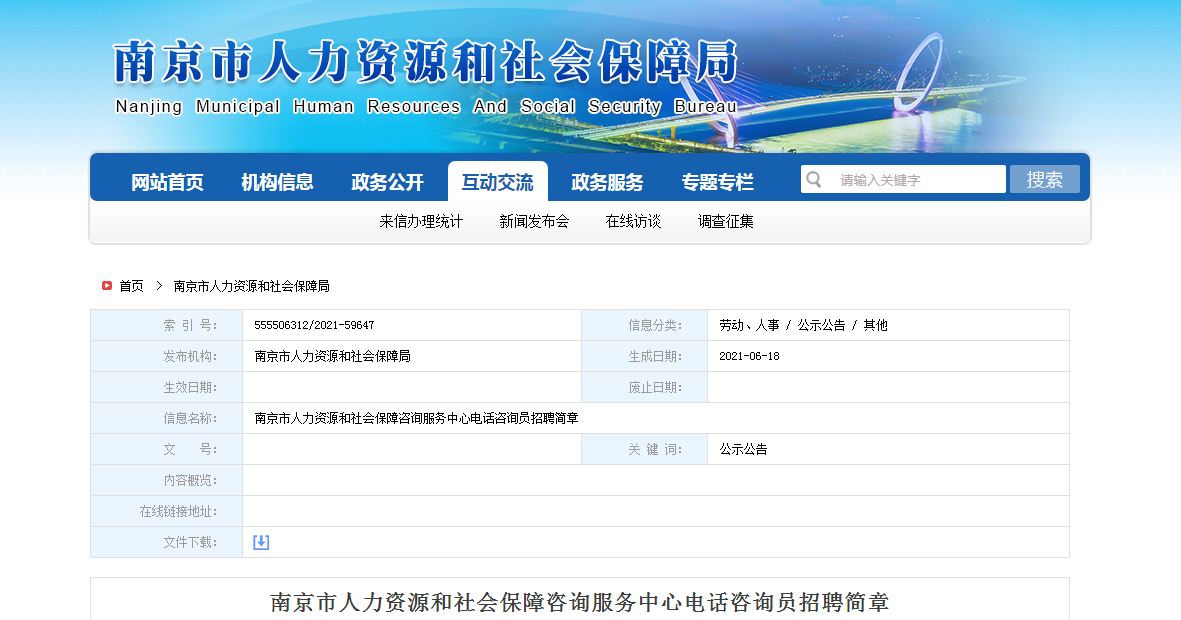Click the 信息名称 label
This screenshot has height=620, width=1181.
pyautogui.click(x=191, y=418)
